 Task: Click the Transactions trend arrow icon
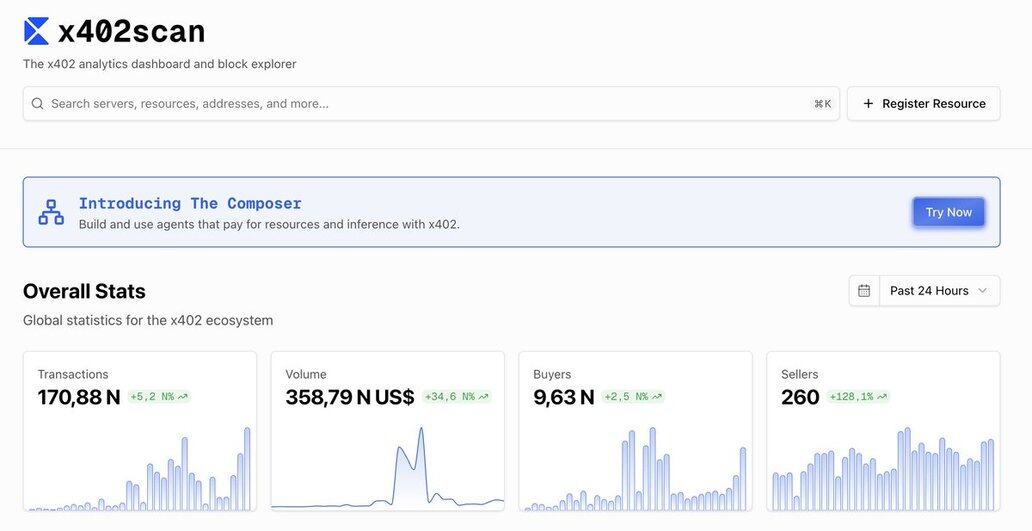(182, 397)
